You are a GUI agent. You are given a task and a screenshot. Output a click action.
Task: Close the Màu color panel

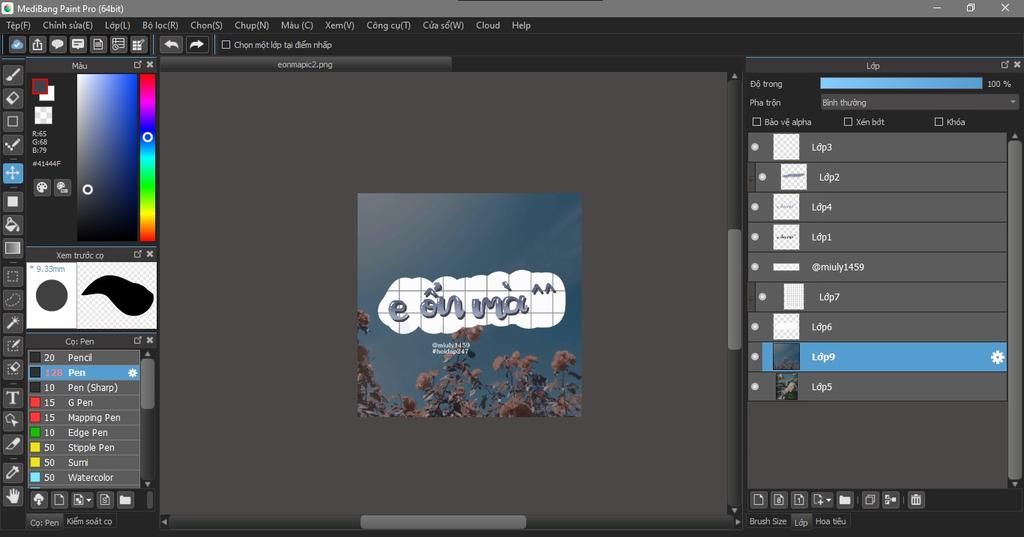(150, 65)
